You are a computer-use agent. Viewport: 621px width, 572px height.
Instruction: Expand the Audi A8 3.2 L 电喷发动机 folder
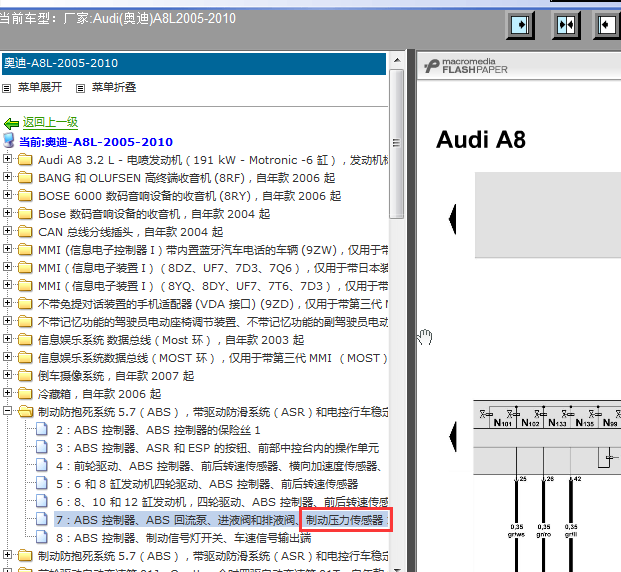(7, 159)
